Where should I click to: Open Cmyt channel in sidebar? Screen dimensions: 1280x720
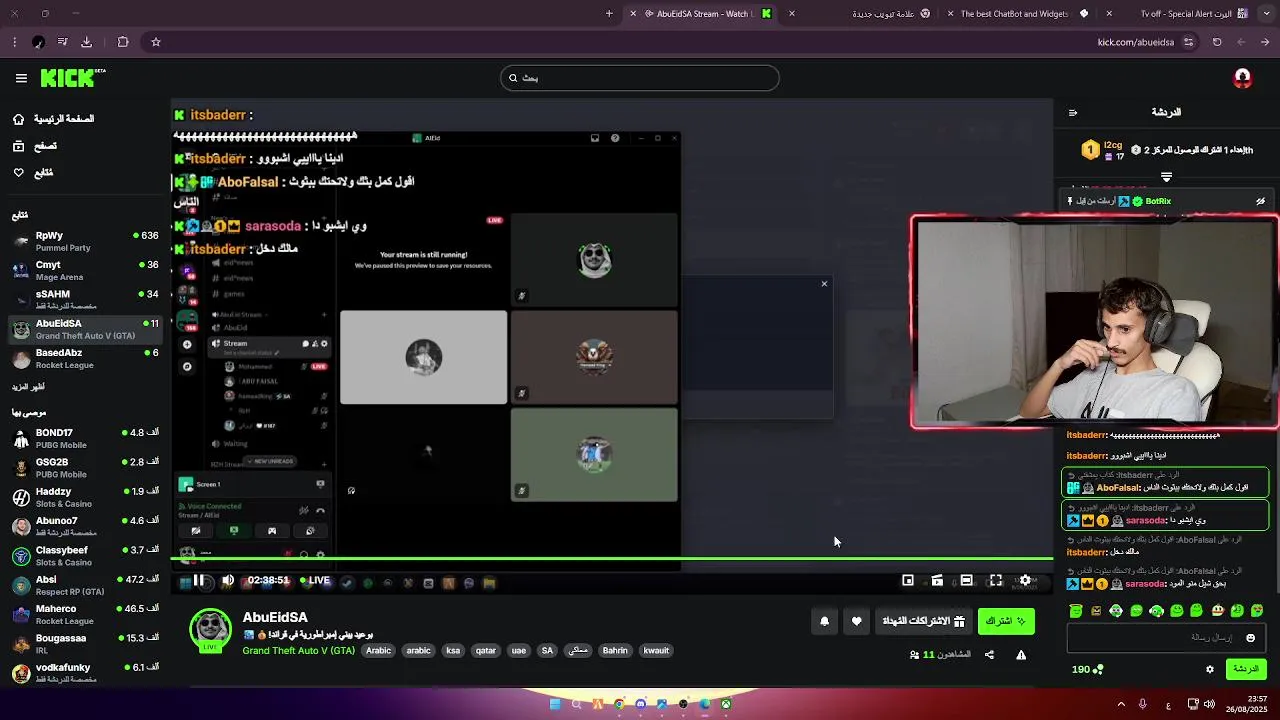pyautogui.click(x=85, y=270)
